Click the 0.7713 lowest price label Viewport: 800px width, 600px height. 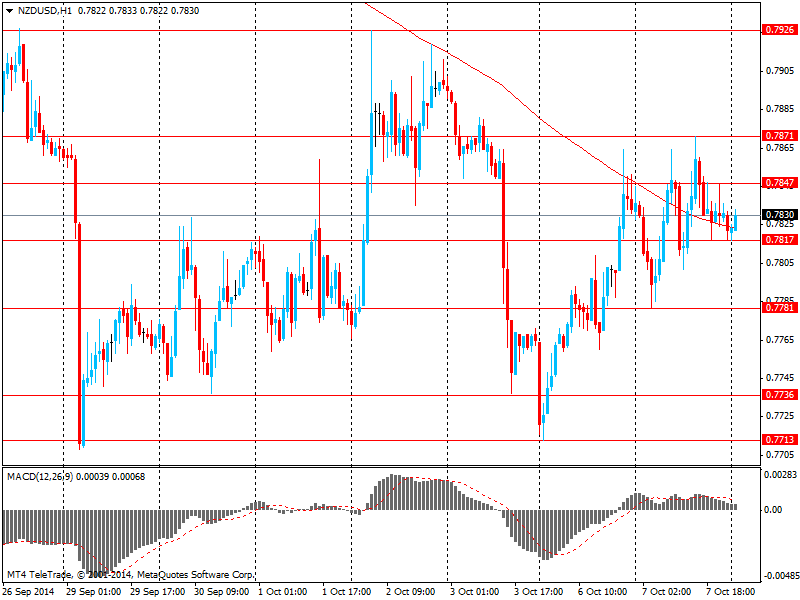click(779, 440)
